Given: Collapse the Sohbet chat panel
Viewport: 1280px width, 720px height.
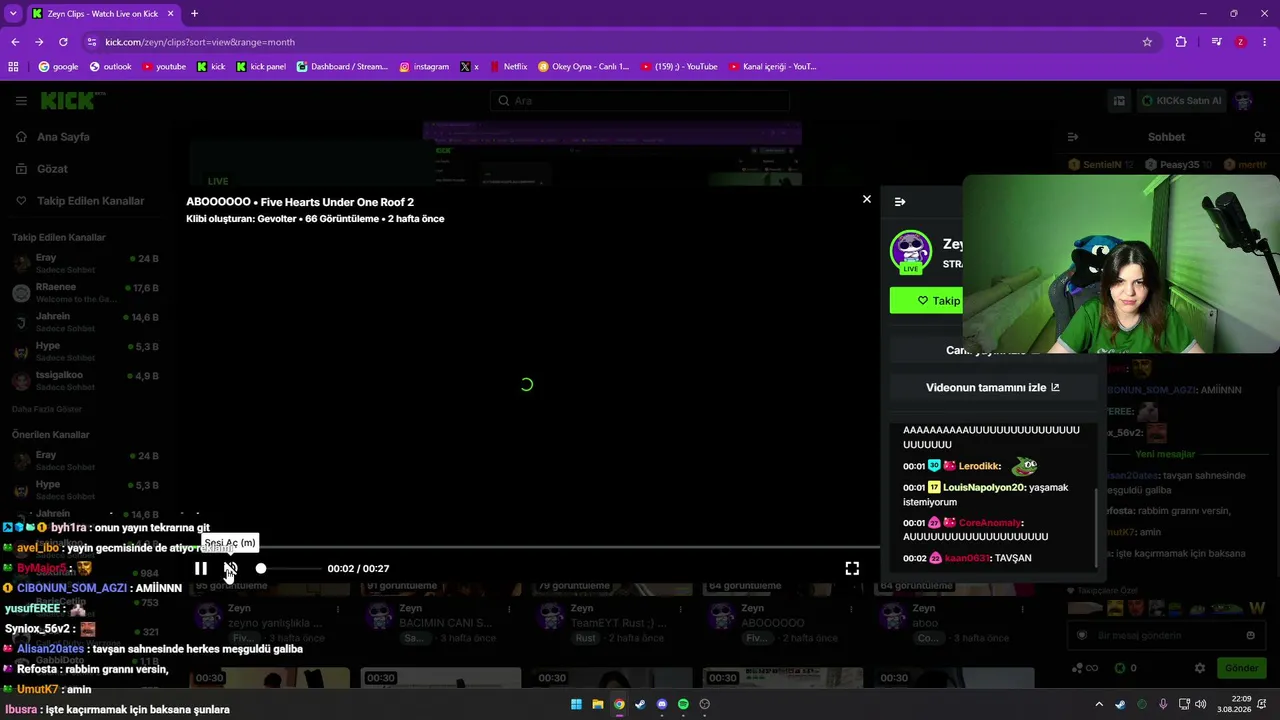Looking at the screenshot, I should tap(1073, 137).
